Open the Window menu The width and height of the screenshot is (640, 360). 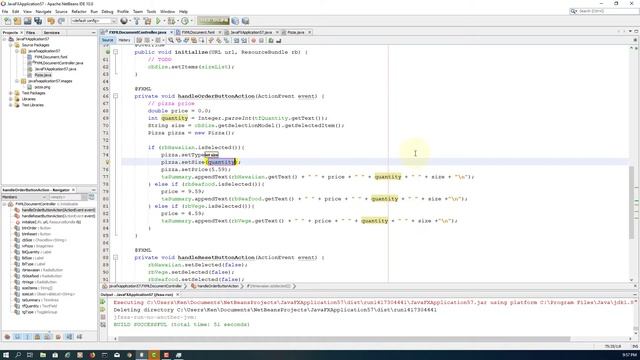point(167,11)
